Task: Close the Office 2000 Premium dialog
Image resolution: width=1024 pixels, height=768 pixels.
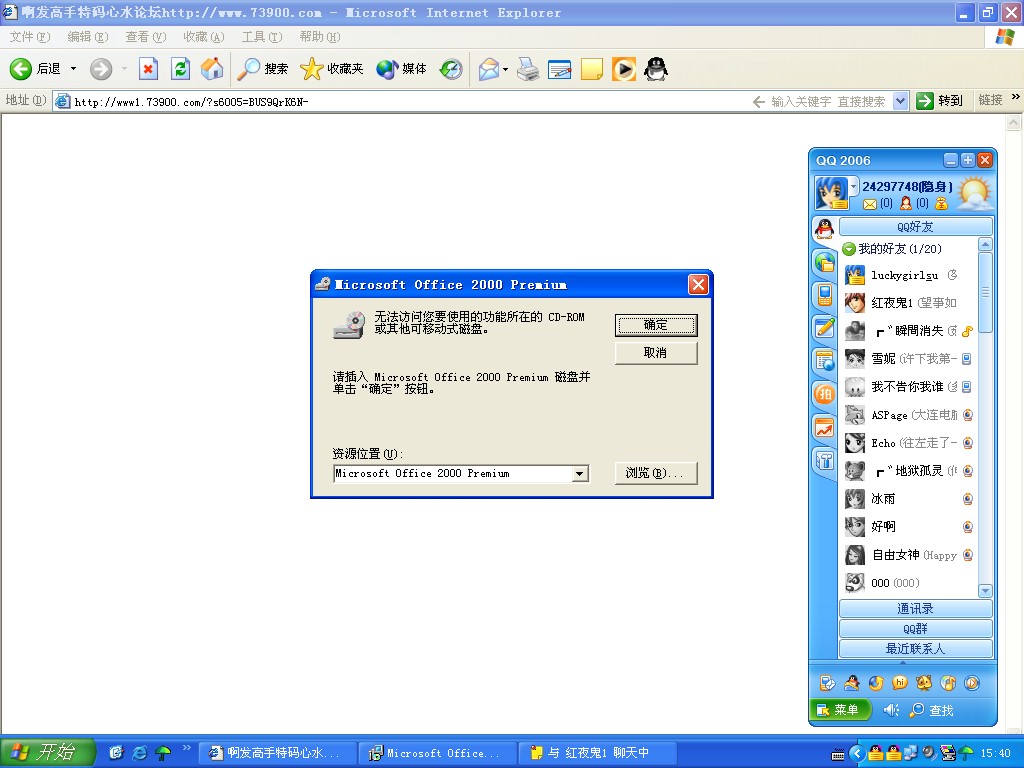Action: click(x=698, y=285)
